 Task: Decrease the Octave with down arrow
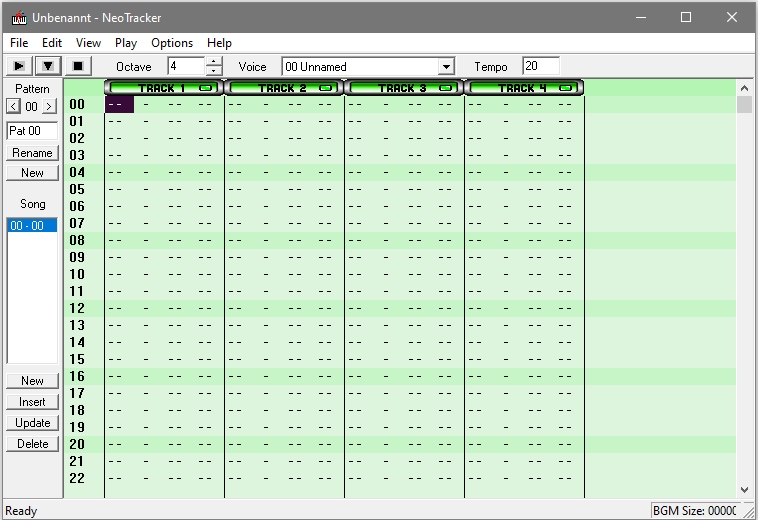(x=214, y=71)
